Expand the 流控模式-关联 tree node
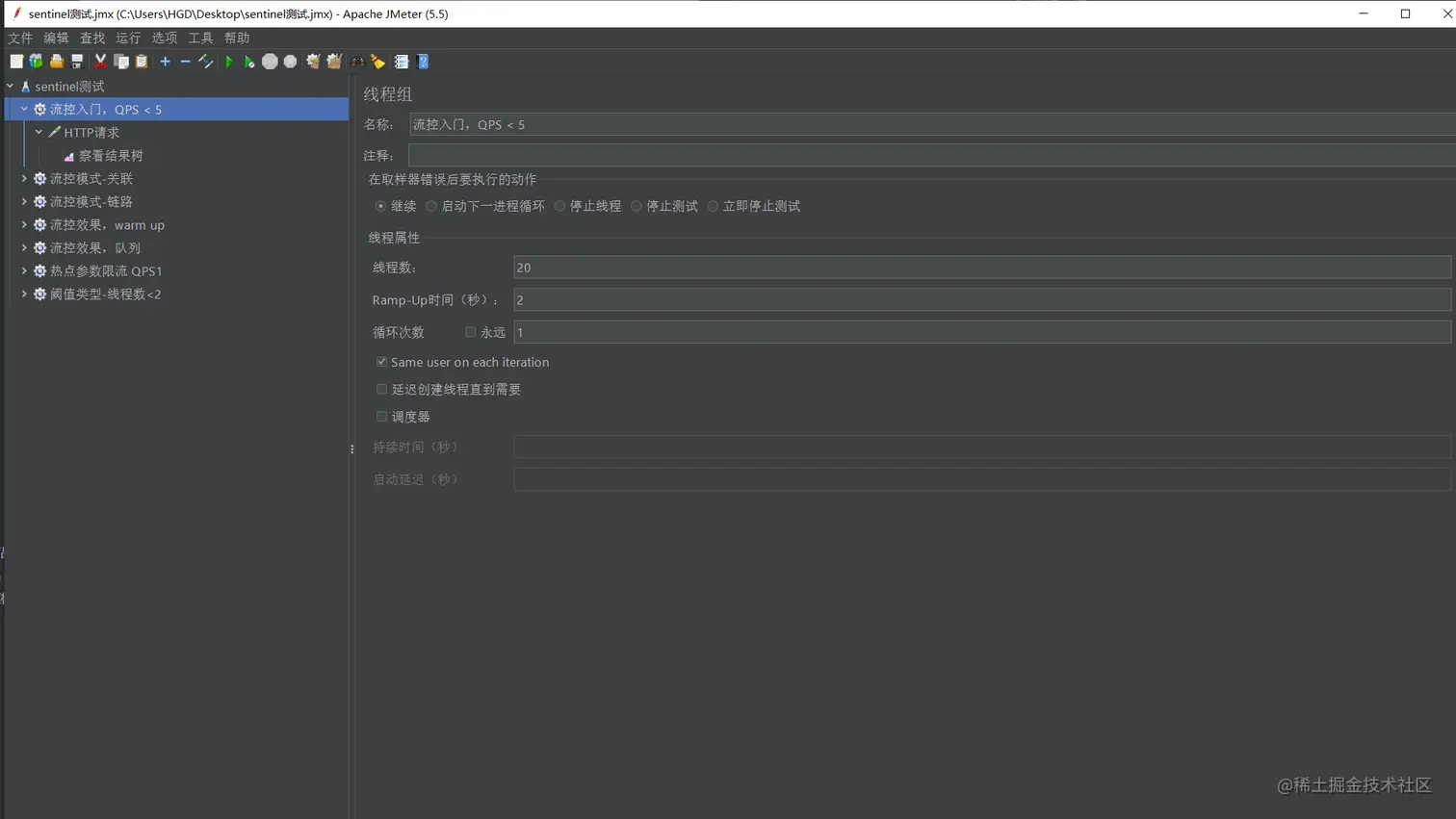Viewport: 1456px width, 819px height. pyautogui.click(x=23, y=178)
